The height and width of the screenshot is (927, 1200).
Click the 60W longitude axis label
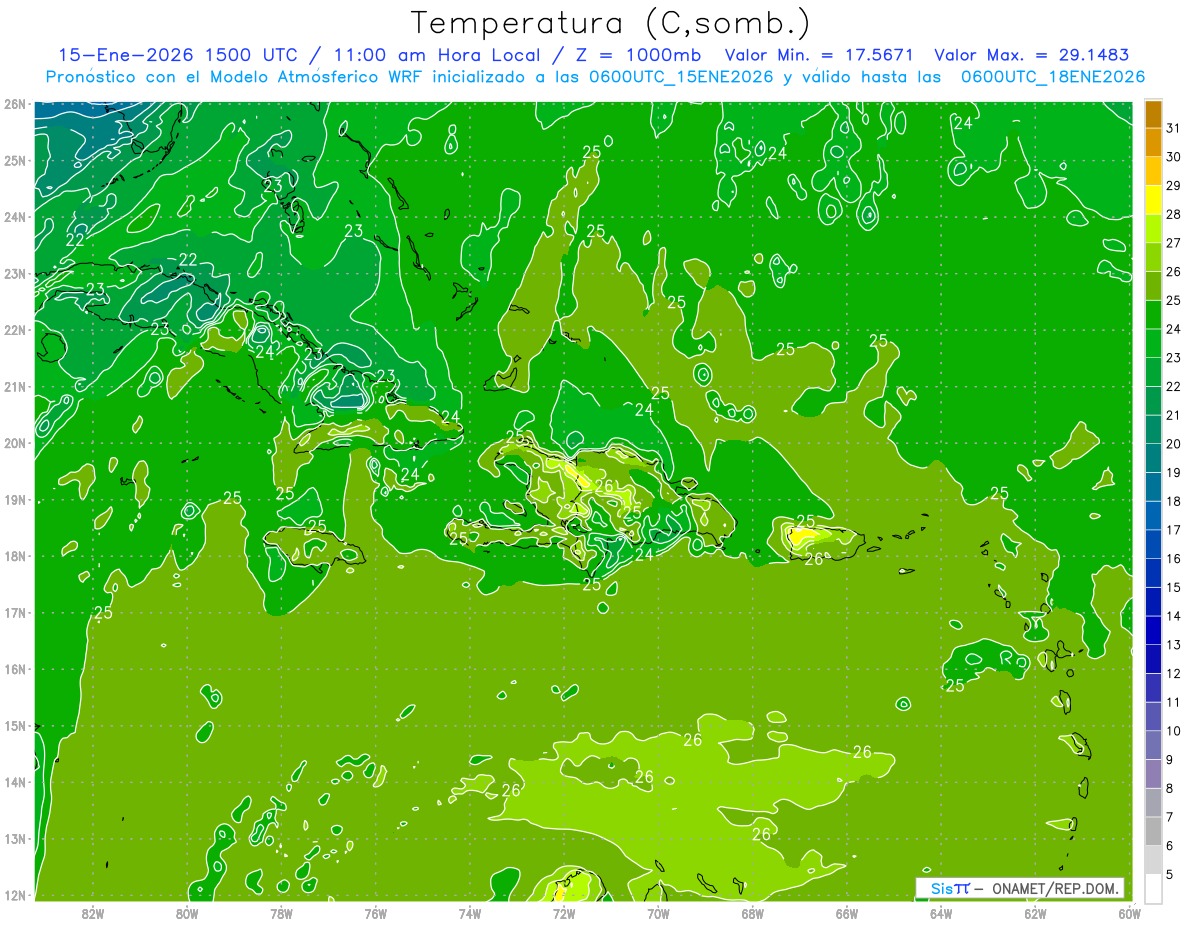(x=1129, y=913)
